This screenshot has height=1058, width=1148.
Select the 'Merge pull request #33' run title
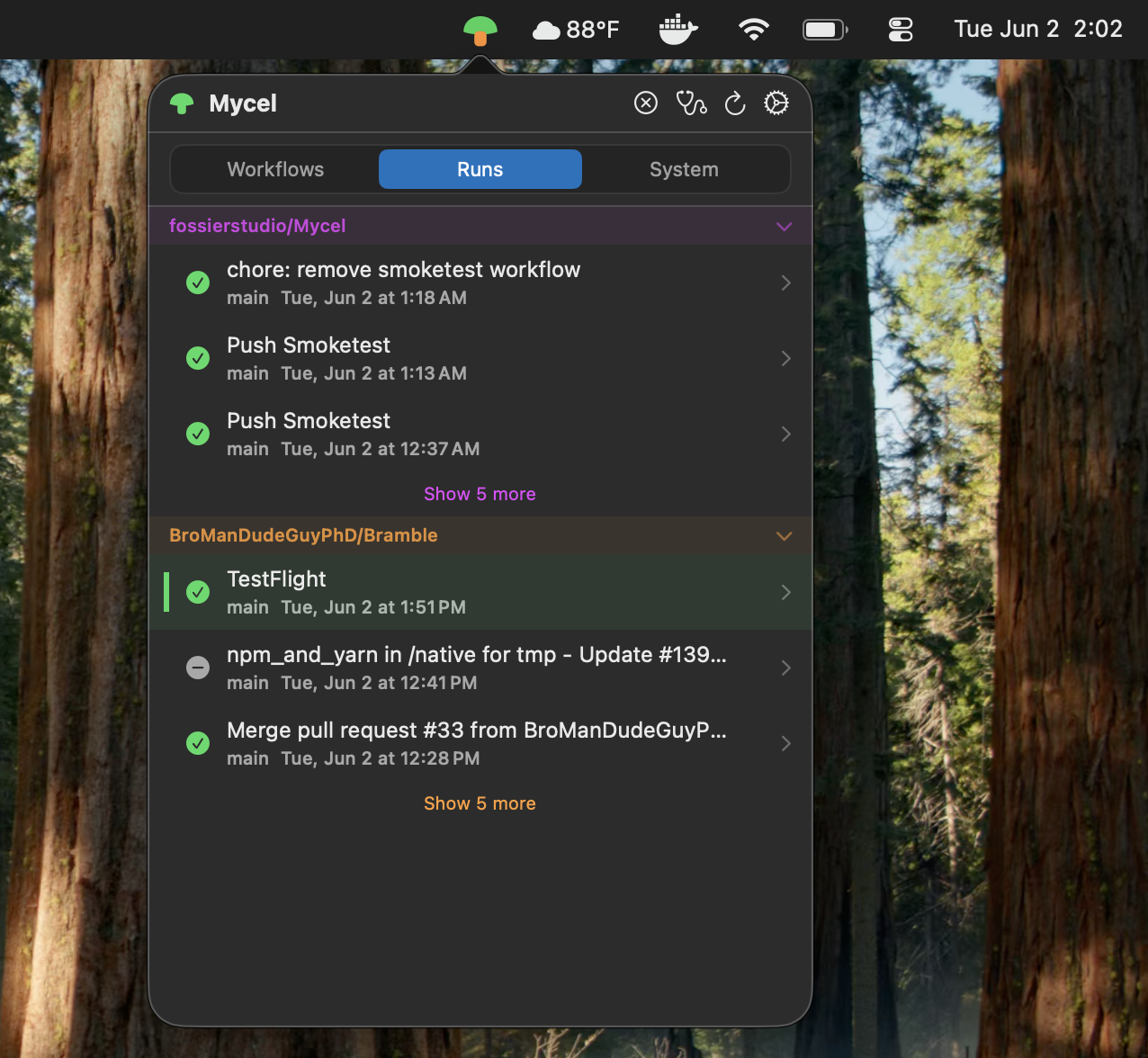click(x=477, y=731)
